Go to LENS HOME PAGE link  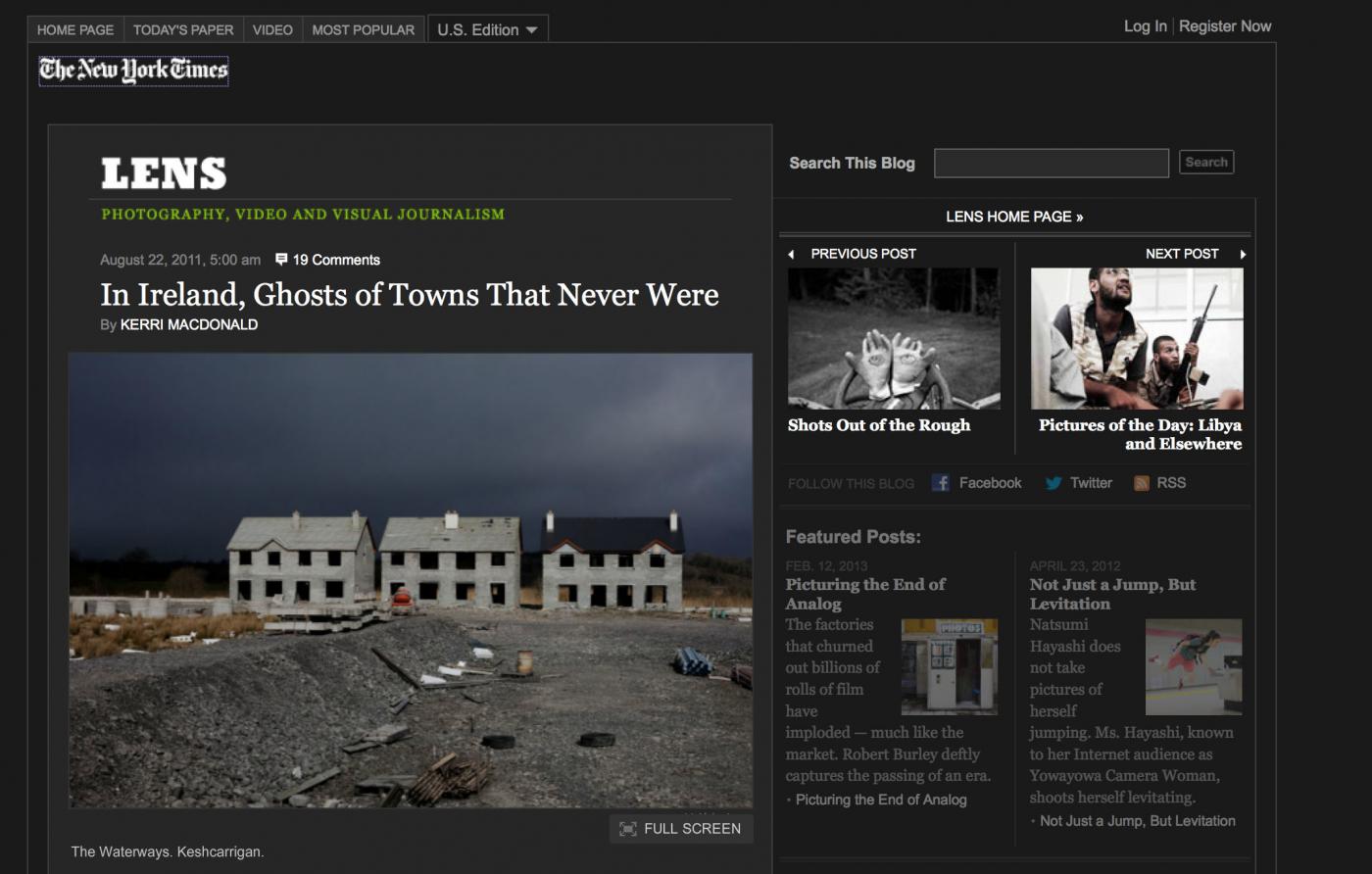click(x=1014, y=217)
